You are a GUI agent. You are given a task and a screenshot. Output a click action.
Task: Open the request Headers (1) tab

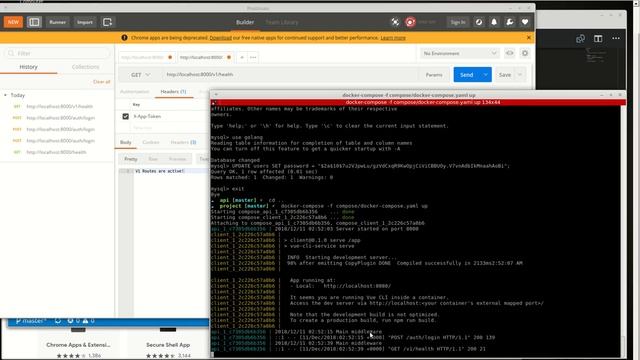[x=173, y=92]
